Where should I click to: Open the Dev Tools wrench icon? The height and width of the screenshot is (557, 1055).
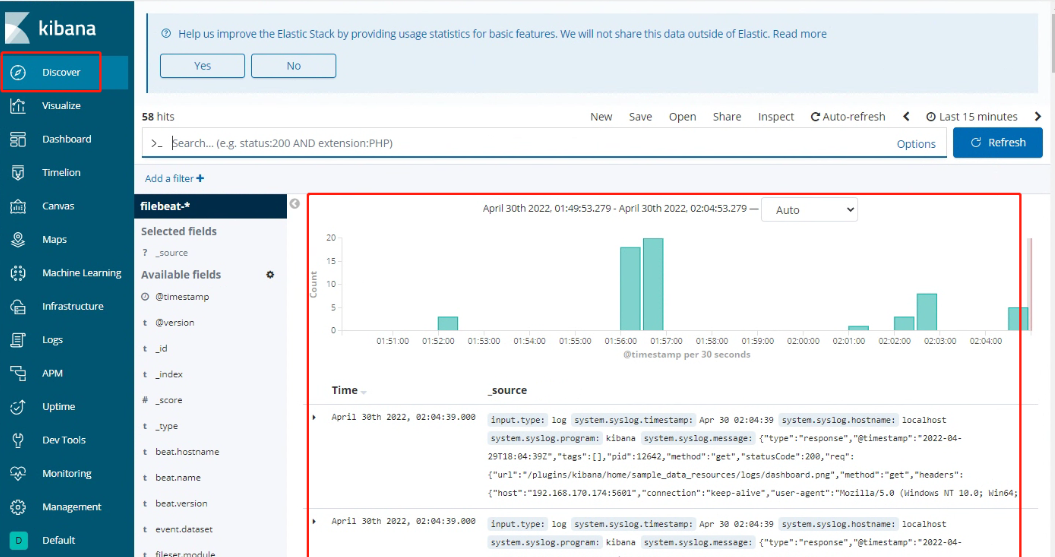(x=18, y=440)
